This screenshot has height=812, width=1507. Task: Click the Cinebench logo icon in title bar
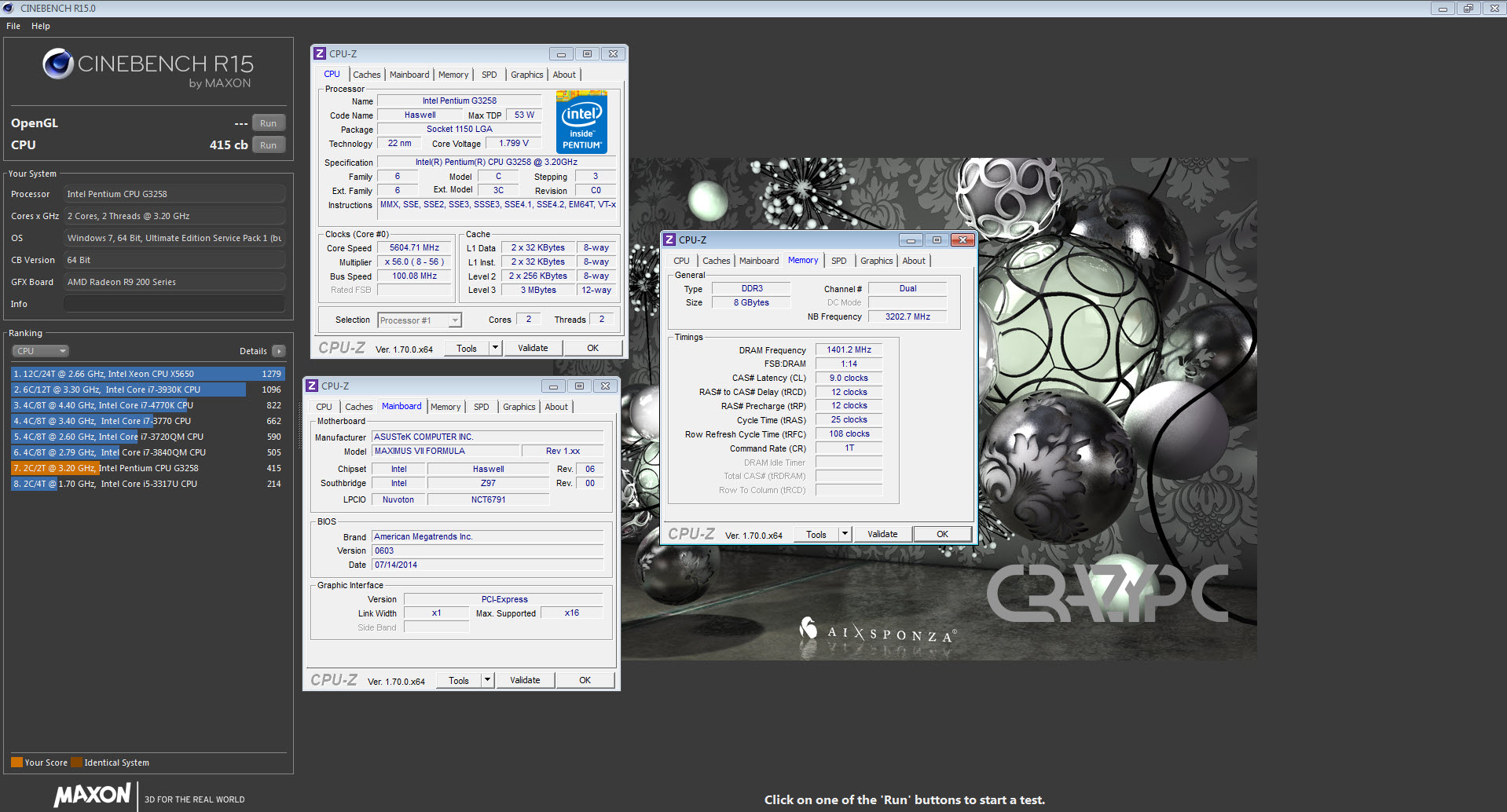tap(9, 8)
